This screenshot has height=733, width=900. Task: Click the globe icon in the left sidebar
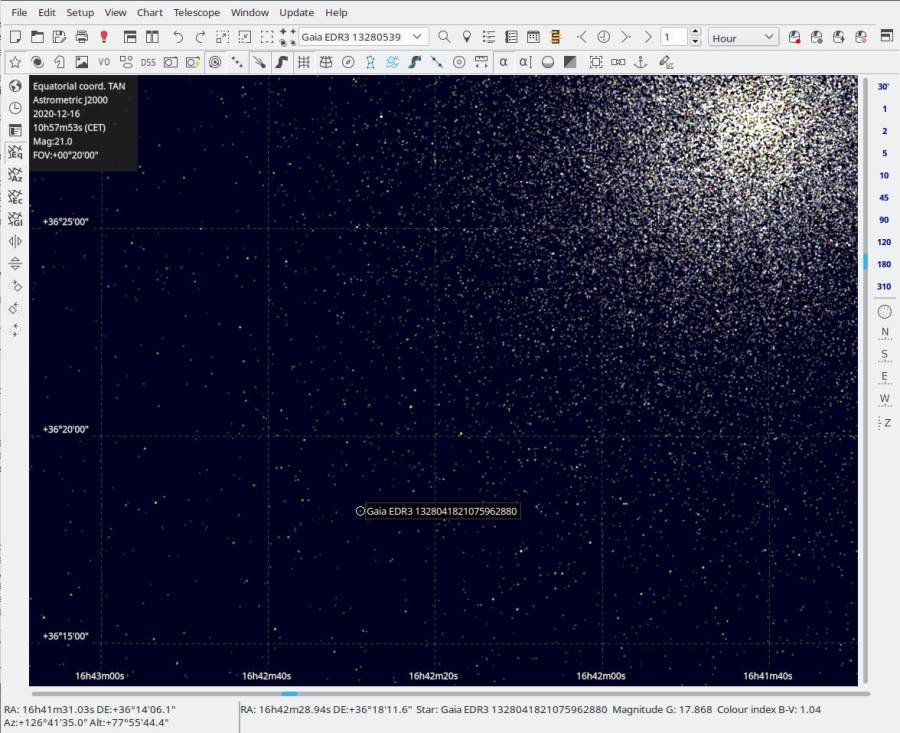pyautogui.click(x=15, y=86)
